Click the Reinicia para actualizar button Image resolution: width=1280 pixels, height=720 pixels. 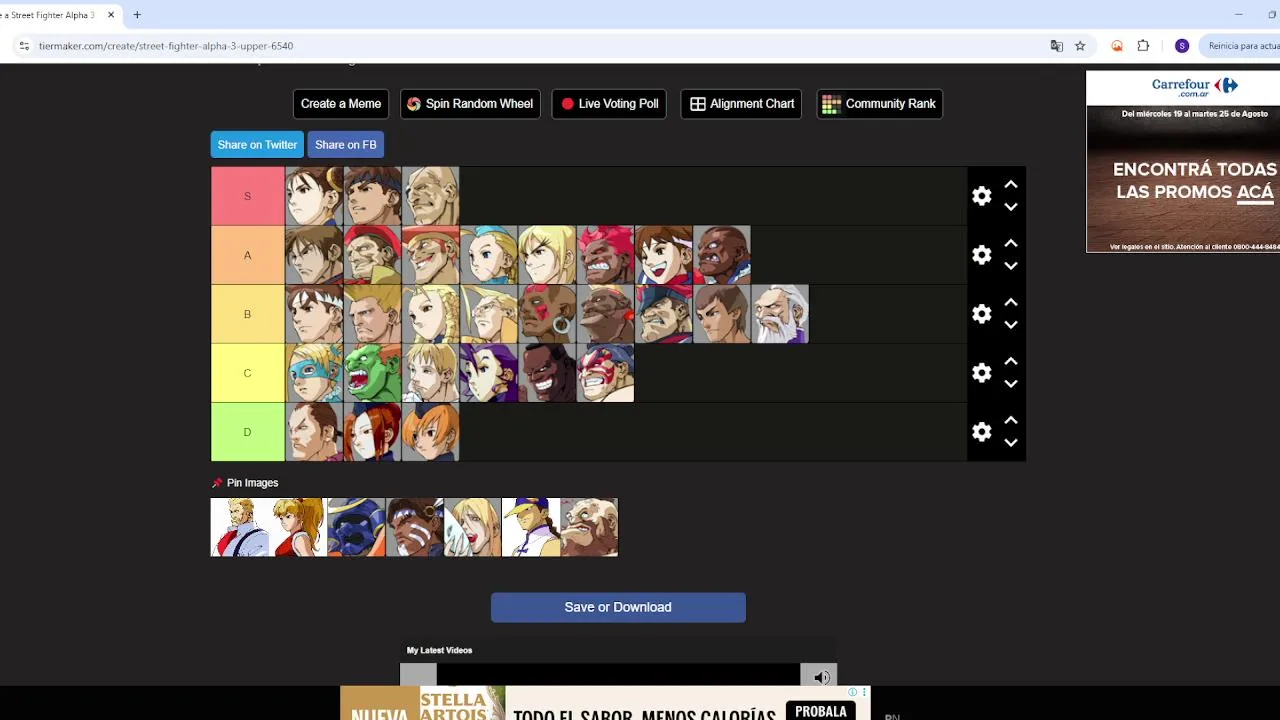(x=1243, y=46)
